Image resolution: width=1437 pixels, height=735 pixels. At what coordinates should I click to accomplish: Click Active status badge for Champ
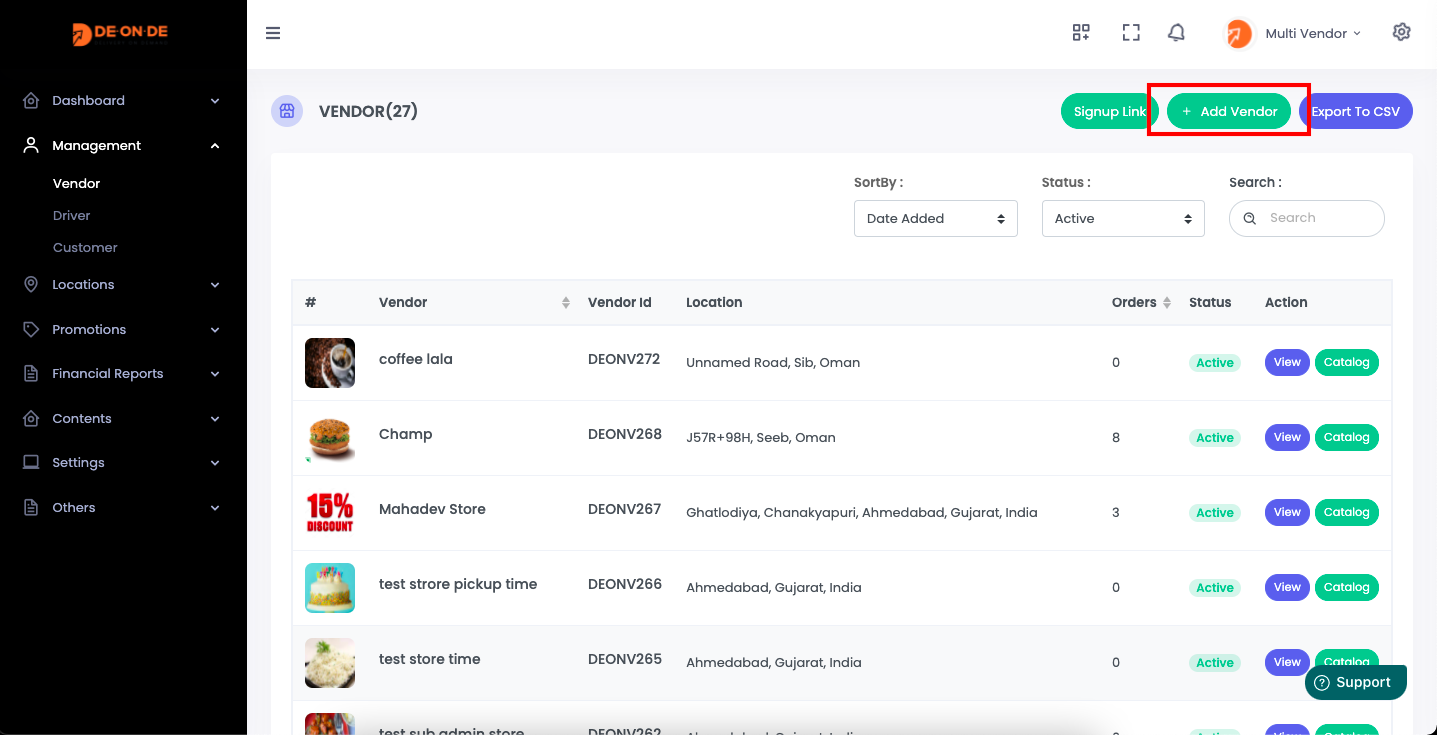click(1215, 438)
